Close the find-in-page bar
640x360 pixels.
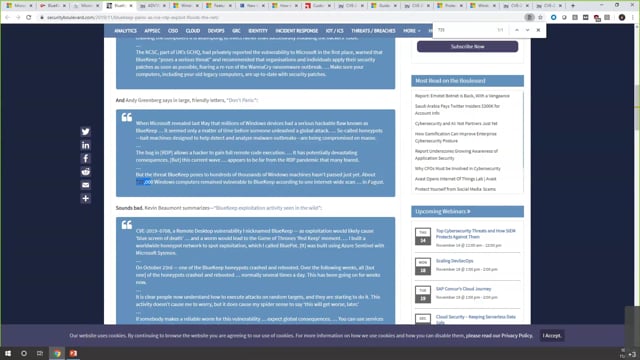click(538, 30)
